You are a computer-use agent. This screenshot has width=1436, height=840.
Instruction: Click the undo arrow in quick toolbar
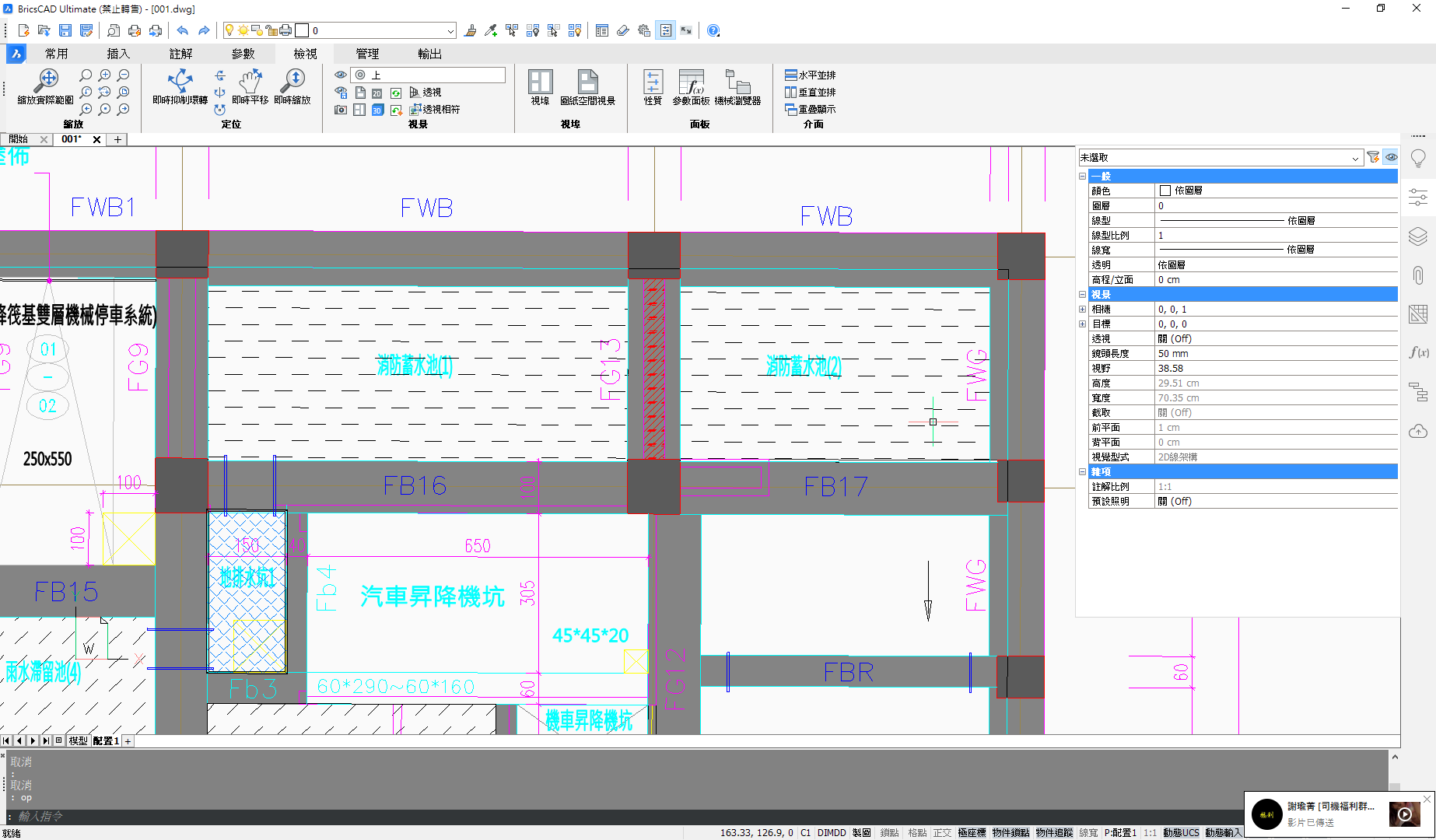coord(182,30)
